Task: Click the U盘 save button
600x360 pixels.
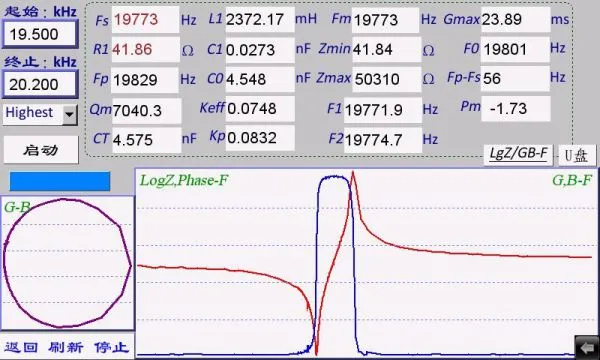Action: pyautogui.click(x=577, y=155)
